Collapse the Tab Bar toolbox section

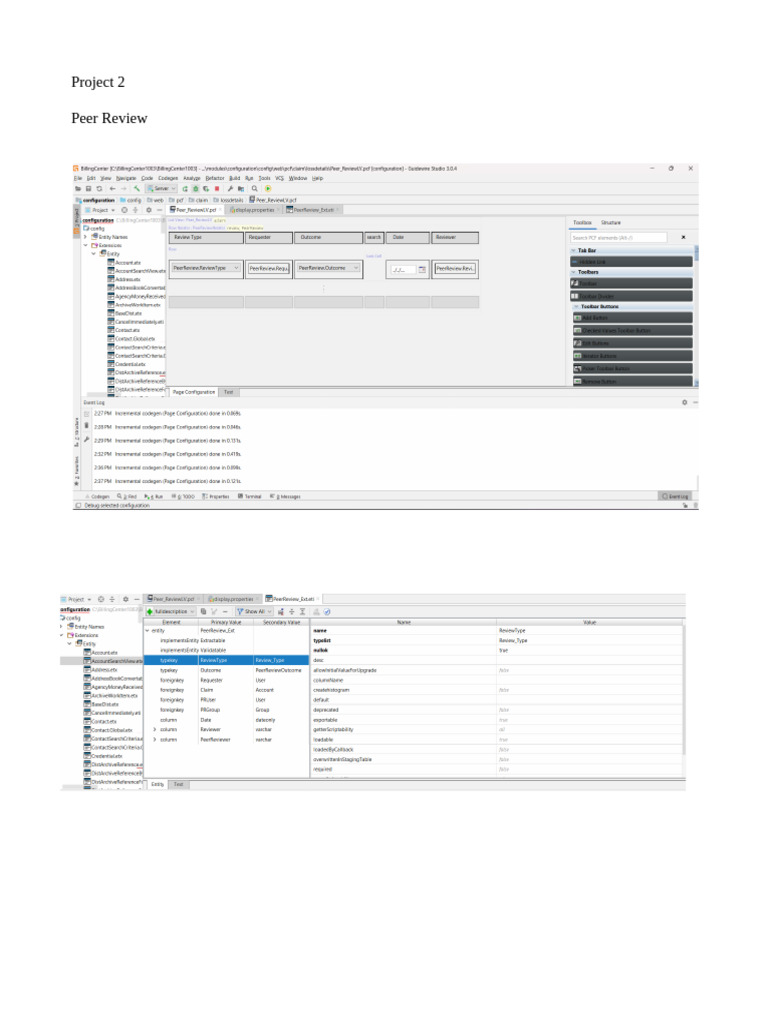tap(574, 251)
